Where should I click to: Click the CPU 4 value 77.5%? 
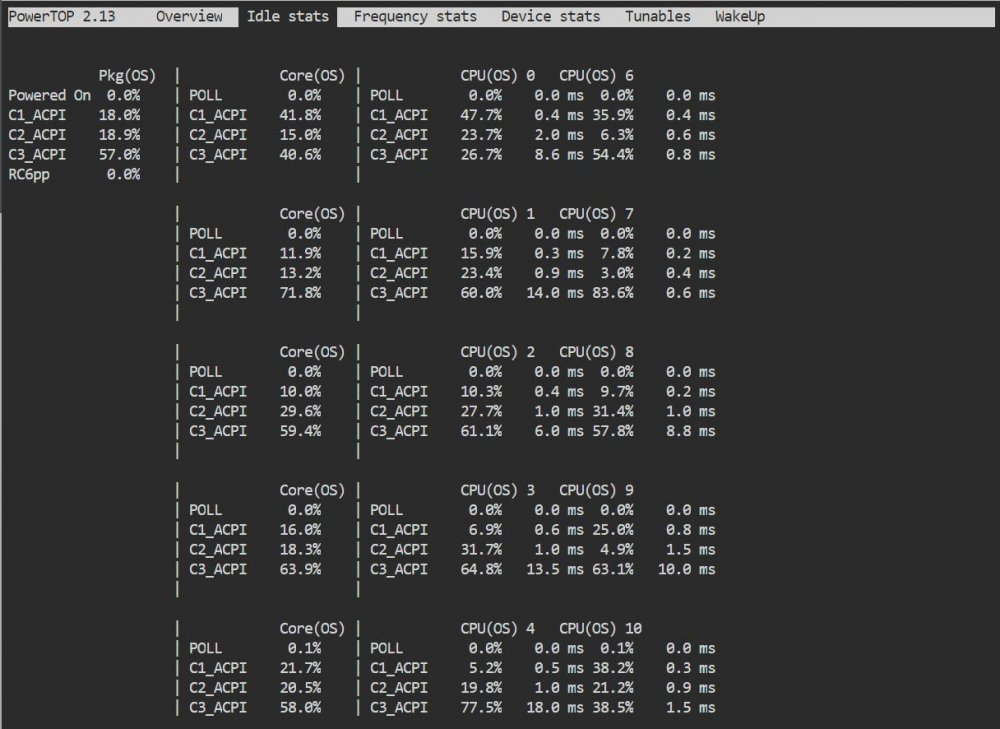tap(482, 708)
